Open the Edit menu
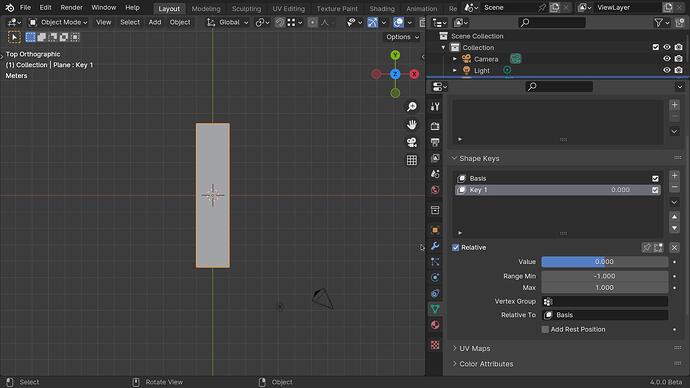 (x=45, y=7)
